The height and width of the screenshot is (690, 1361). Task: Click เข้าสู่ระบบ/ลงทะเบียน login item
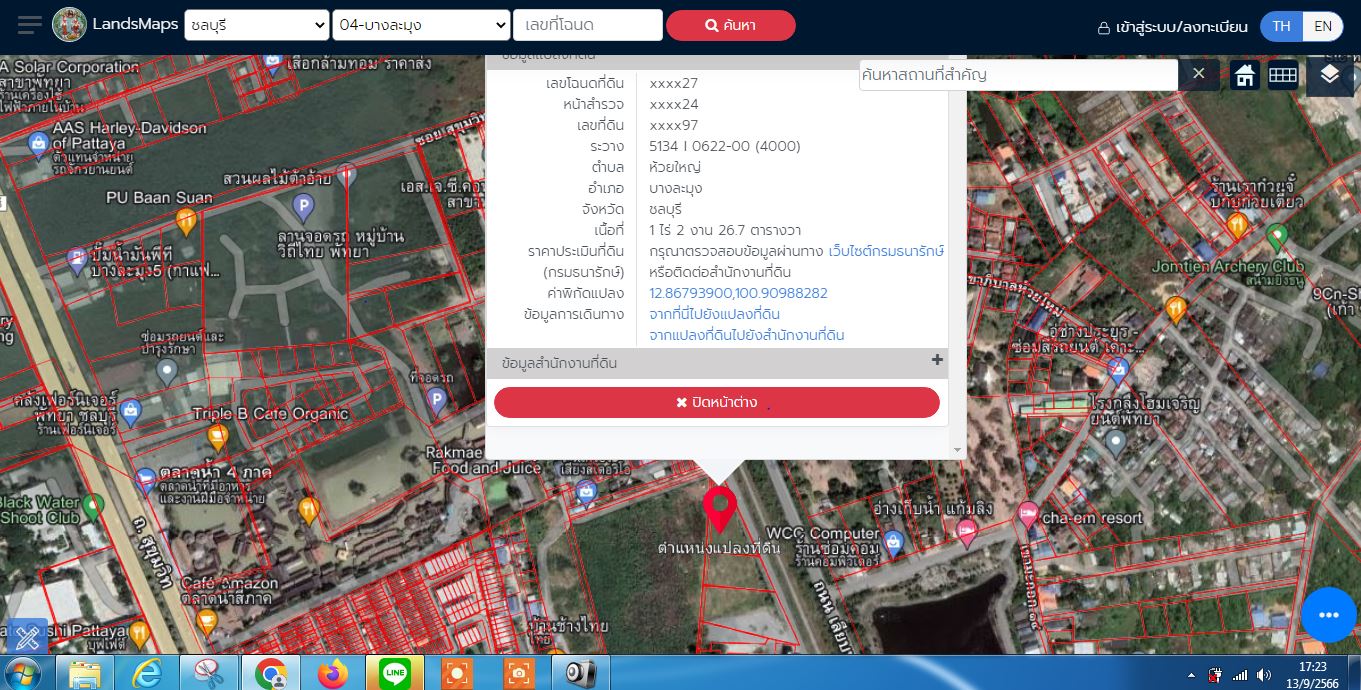(1173, 27)
